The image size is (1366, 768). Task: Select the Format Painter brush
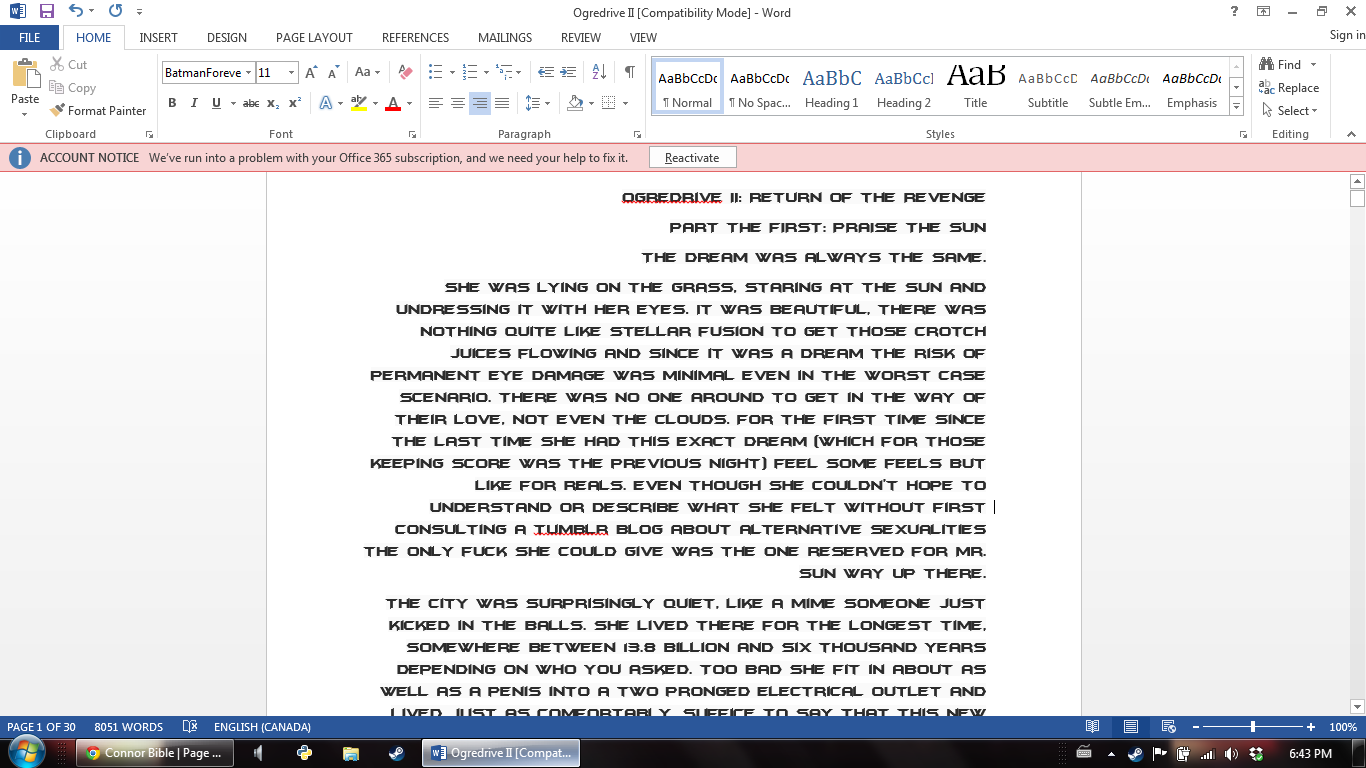98,111
